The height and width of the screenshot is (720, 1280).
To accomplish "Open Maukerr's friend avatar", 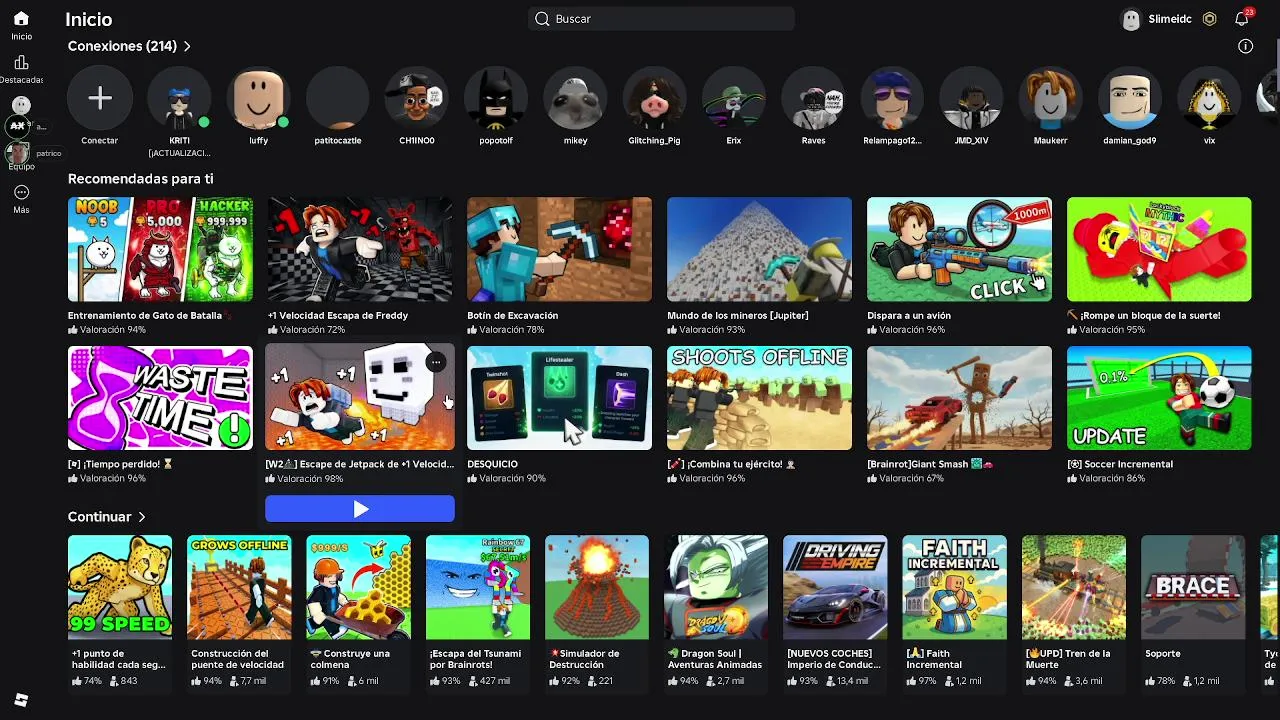I will click(x=1050, y=98).
